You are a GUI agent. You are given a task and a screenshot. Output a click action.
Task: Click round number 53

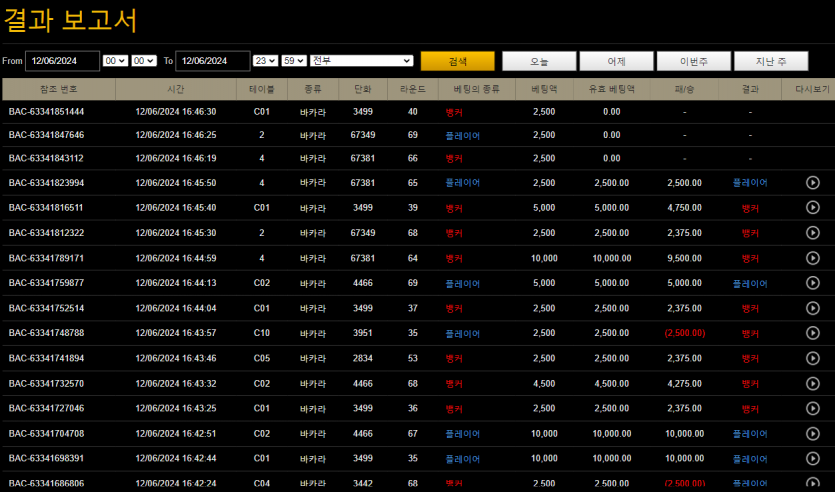click(413, 358)
